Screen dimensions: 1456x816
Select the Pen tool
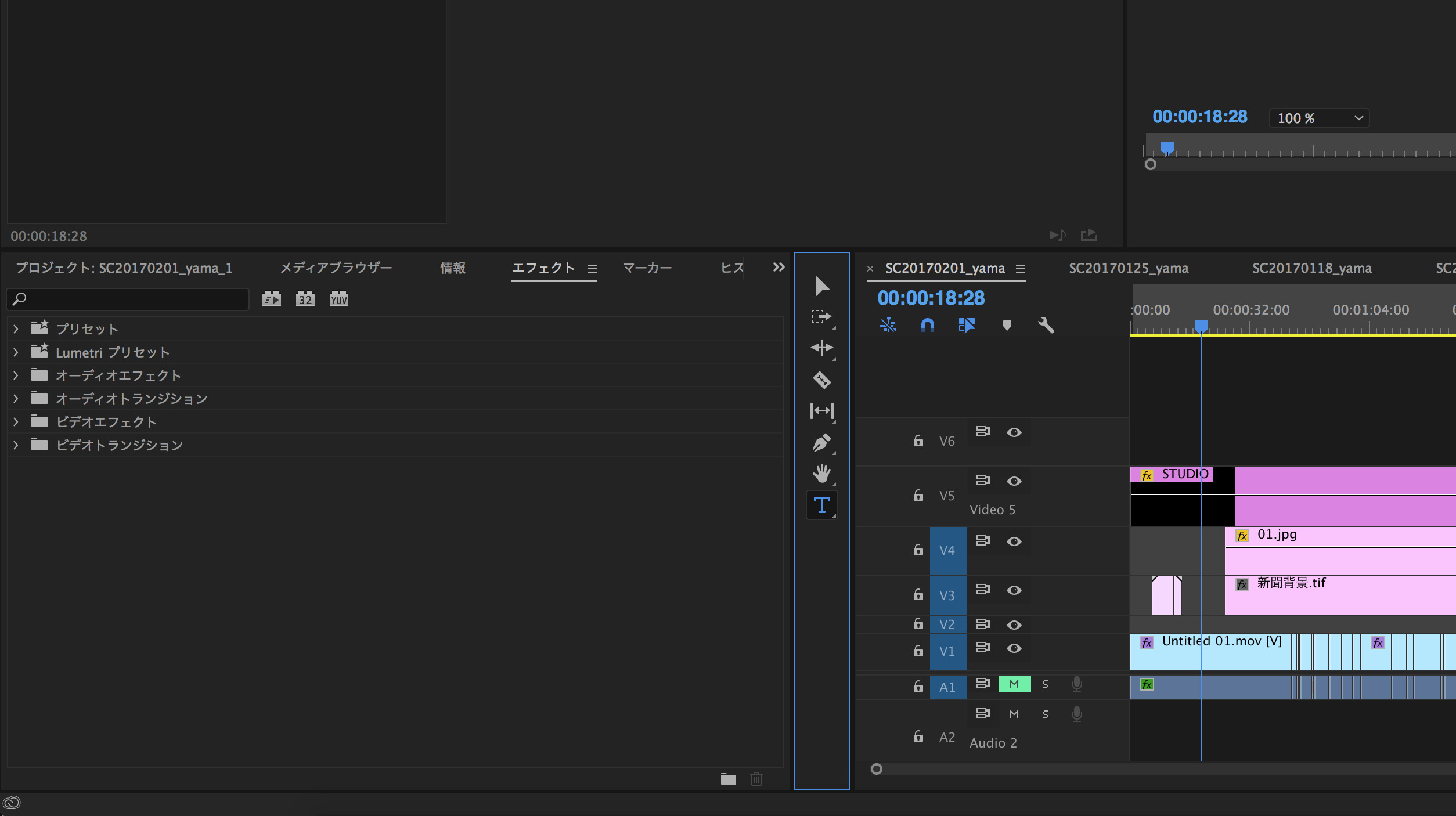(821, 443)
